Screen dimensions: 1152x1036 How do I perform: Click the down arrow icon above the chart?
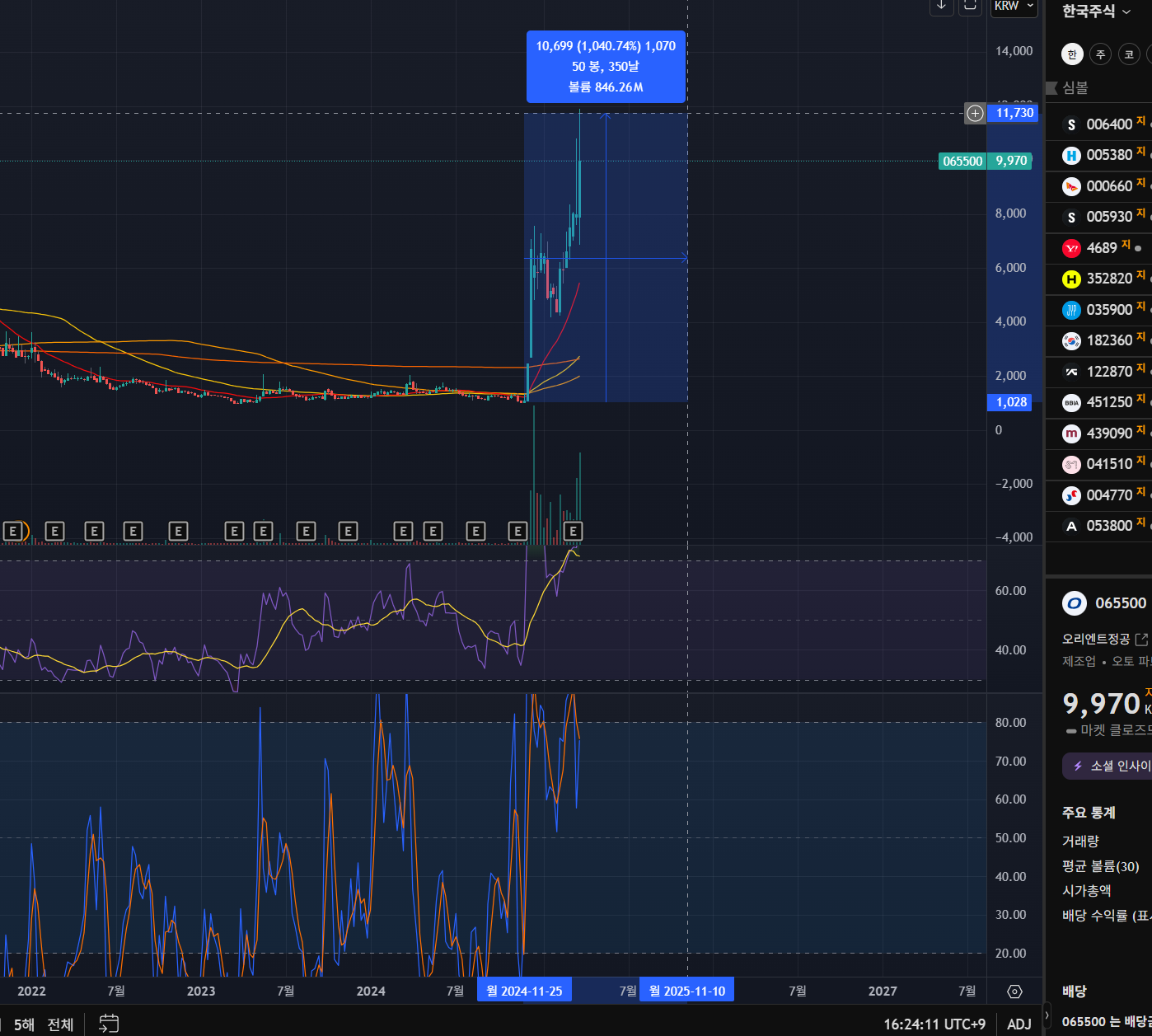941,6
